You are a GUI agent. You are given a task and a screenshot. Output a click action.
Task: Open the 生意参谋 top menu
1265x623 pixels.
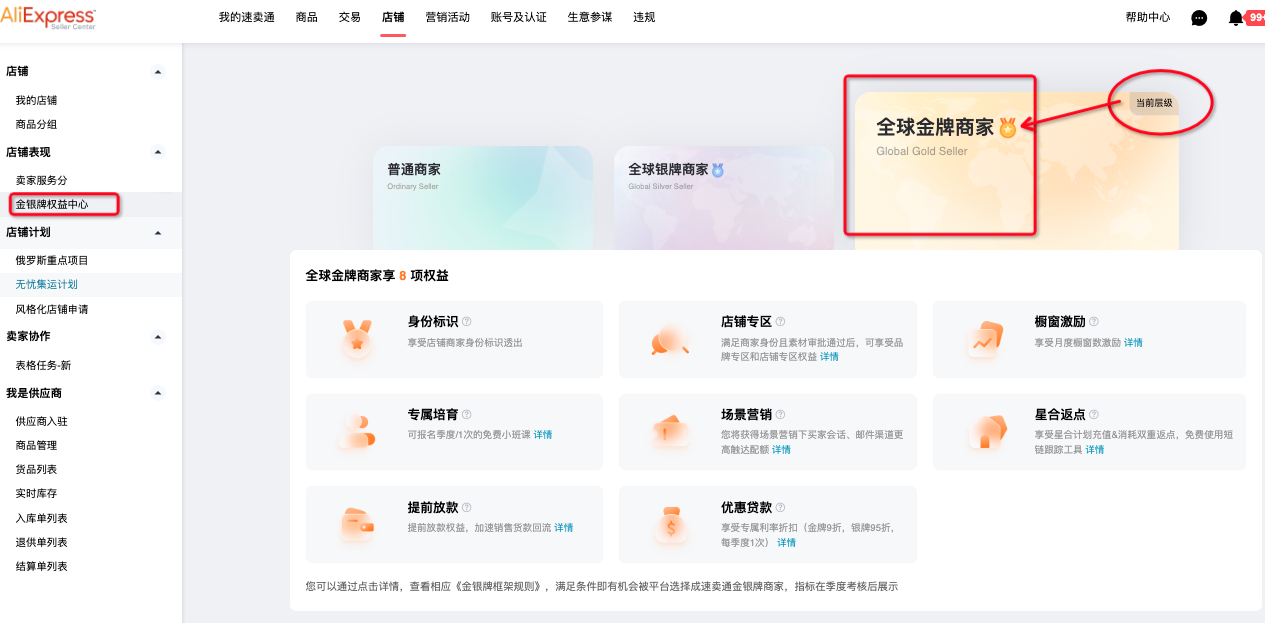(x=590, y=17)
